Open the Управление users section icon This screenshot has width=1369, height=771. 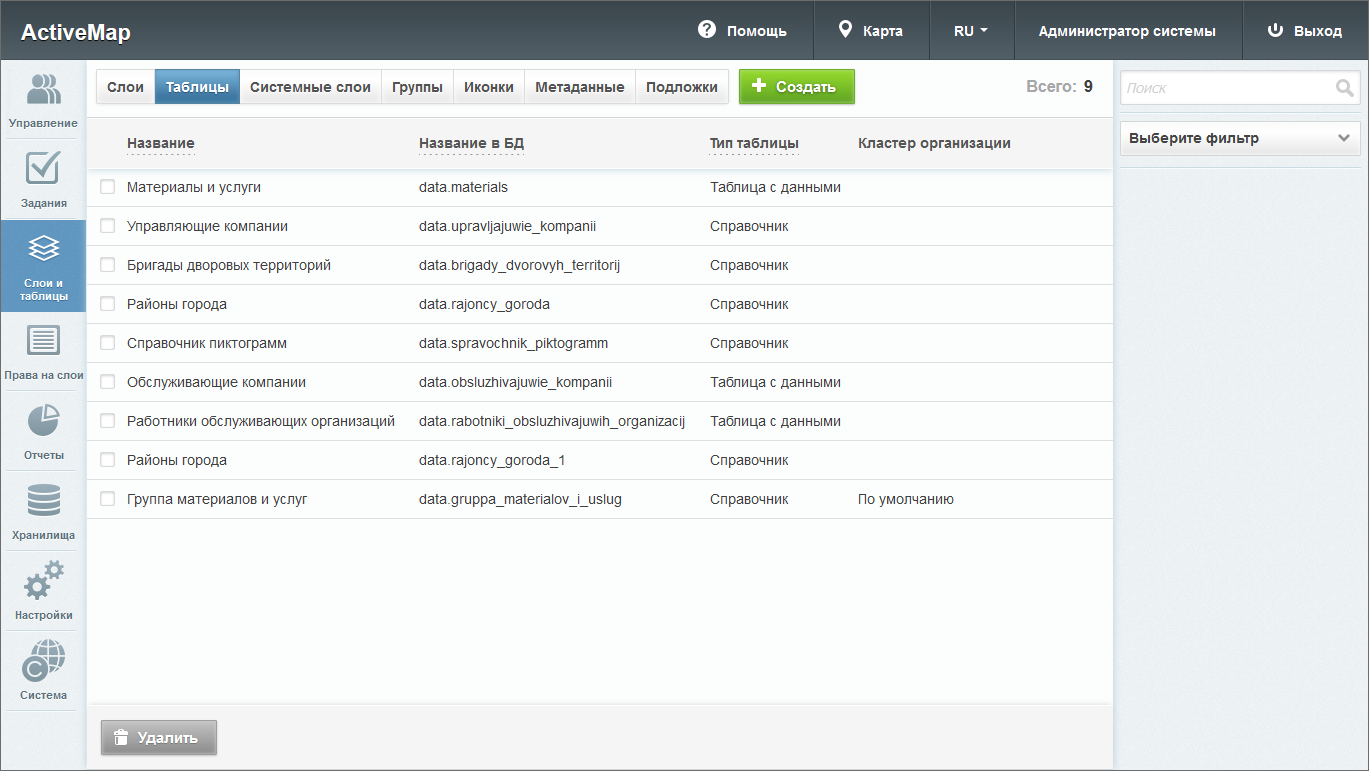[x=43, y=90]
